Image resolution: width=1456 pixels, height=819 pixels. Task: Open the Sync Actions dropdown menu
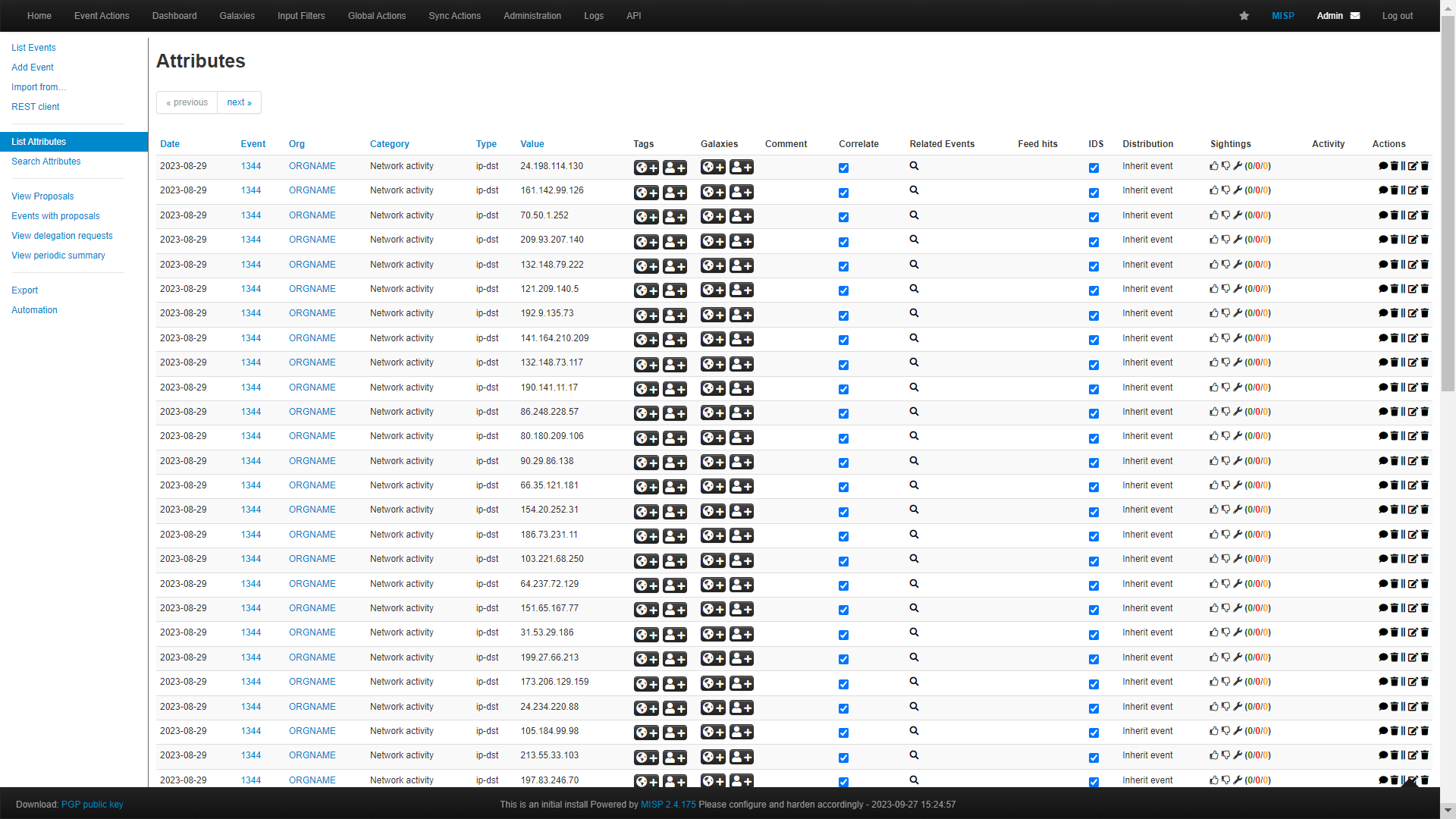[x=454, y=16]
